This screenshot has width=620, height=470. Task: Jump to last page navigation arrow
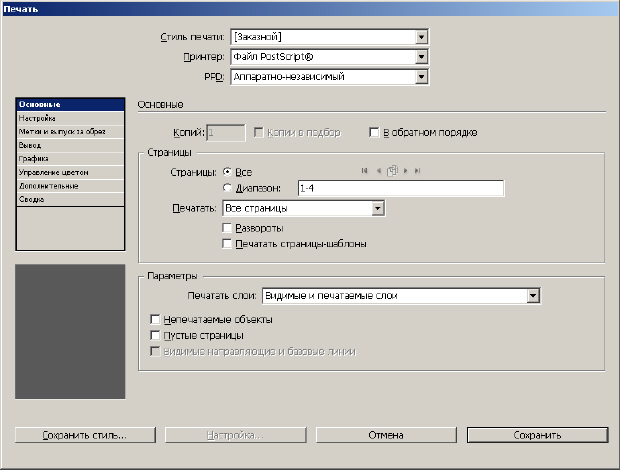pos(417,171)
